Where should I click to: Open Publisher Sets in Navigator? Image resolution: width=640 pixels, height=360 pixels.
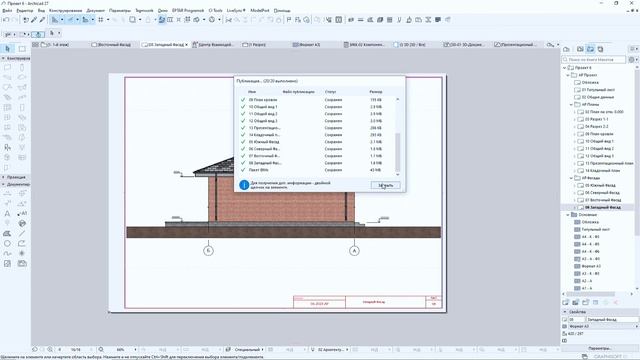tap(600, 49)
